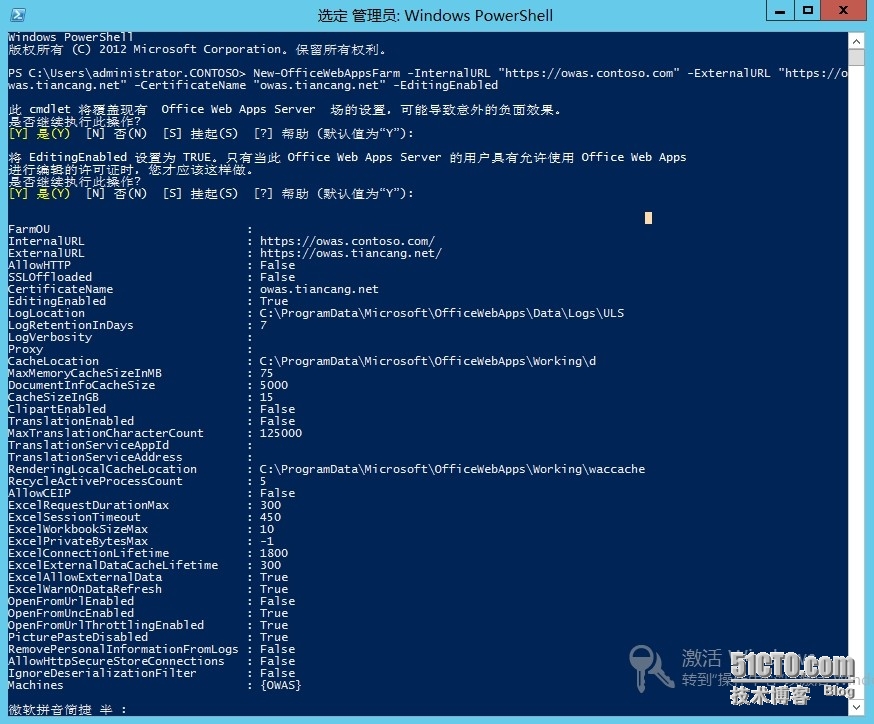The height and width of the screenshot is (724, 874).
Task: Click the ExcelWorkbookSizeMax value 10
Action: point(266,529)
